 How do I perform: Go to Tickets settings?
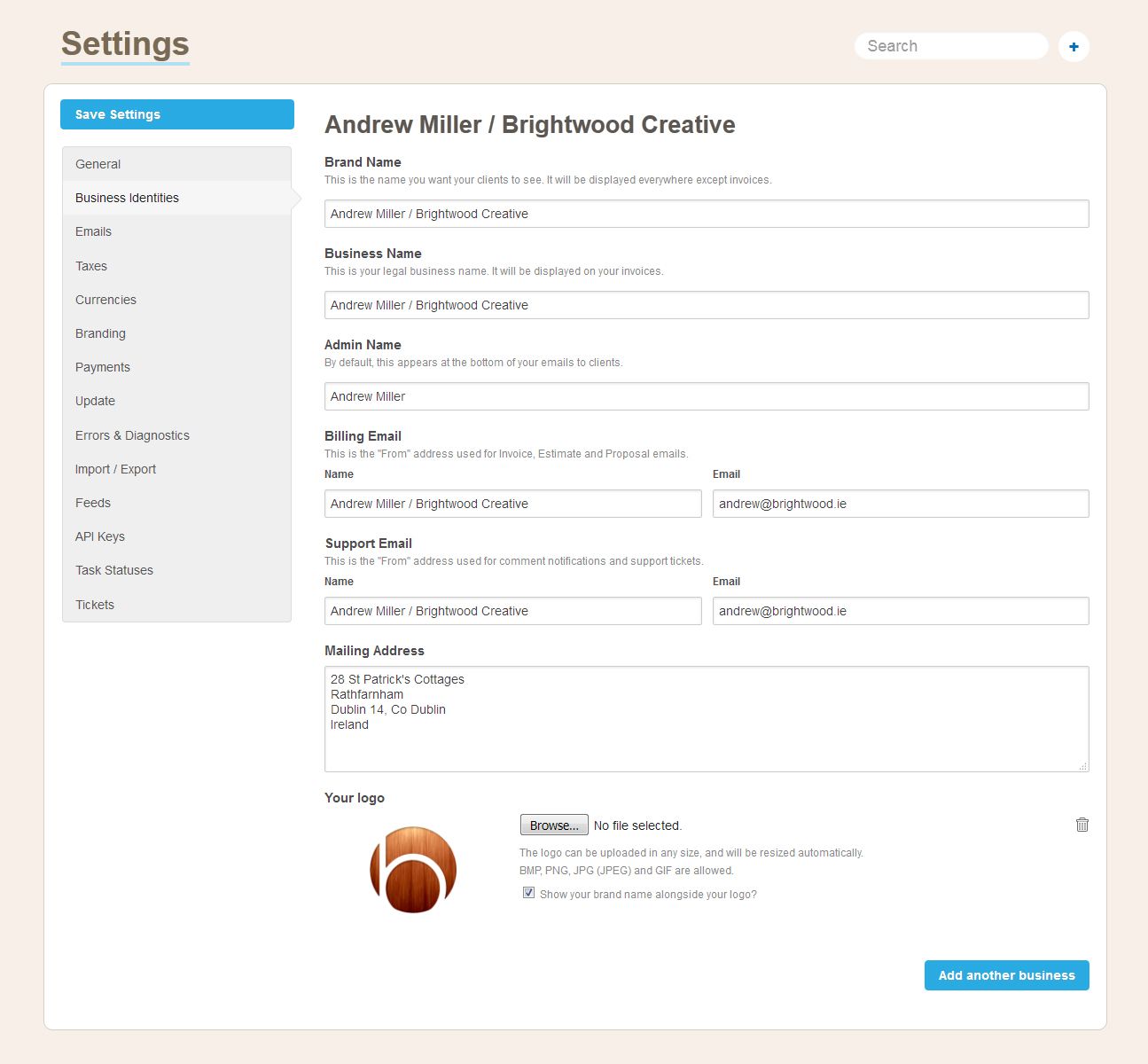pyautogui.click(x=176, y=605)
